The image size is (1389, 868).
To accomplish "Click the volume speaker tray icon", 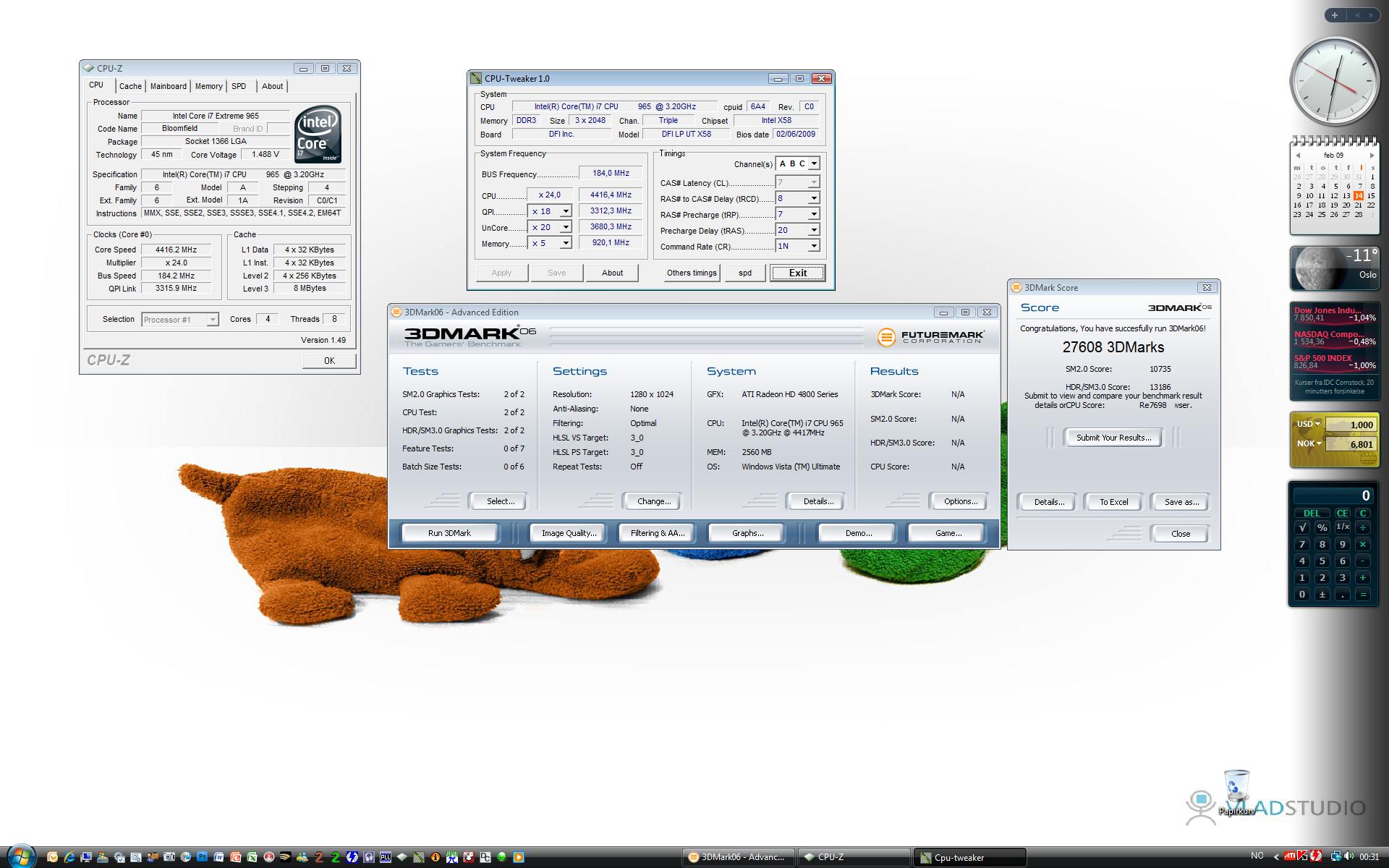I will pos(1349,856).
